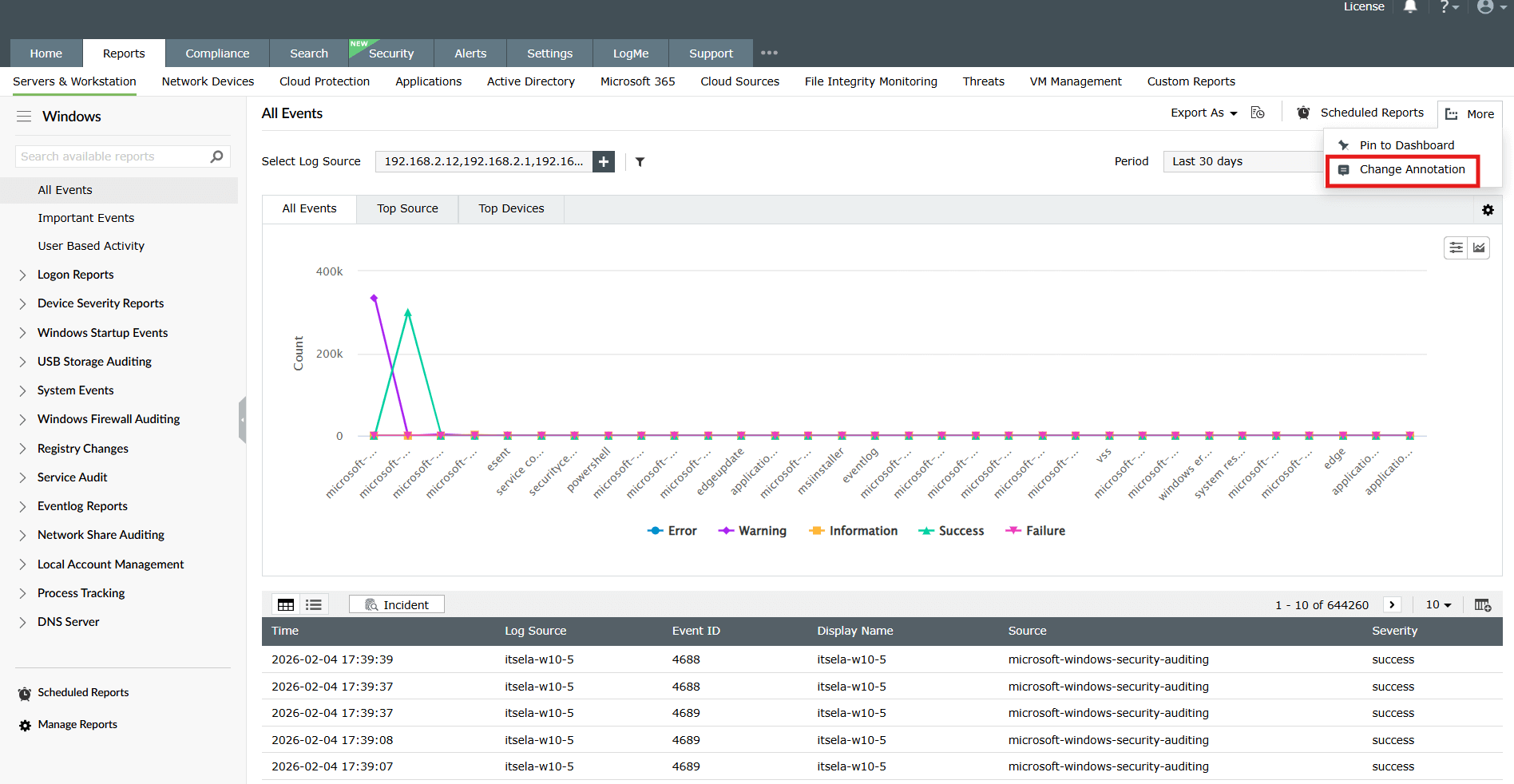Click the More button

1469,114
